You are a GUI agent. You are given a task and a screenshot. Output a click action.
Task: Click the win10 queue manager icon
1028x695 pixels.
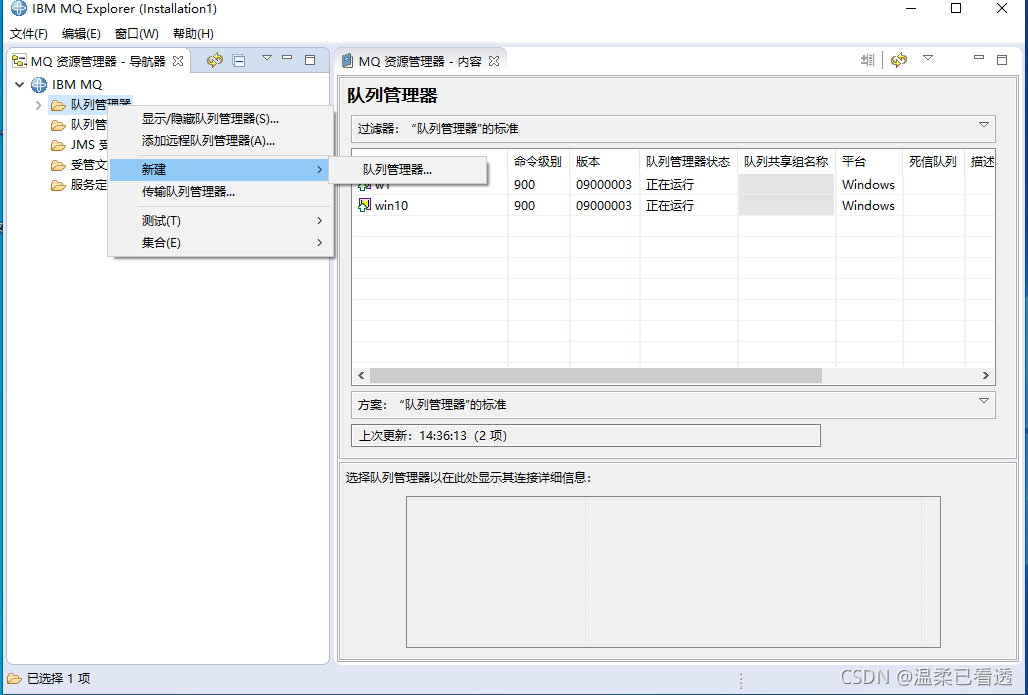point(364,205)
